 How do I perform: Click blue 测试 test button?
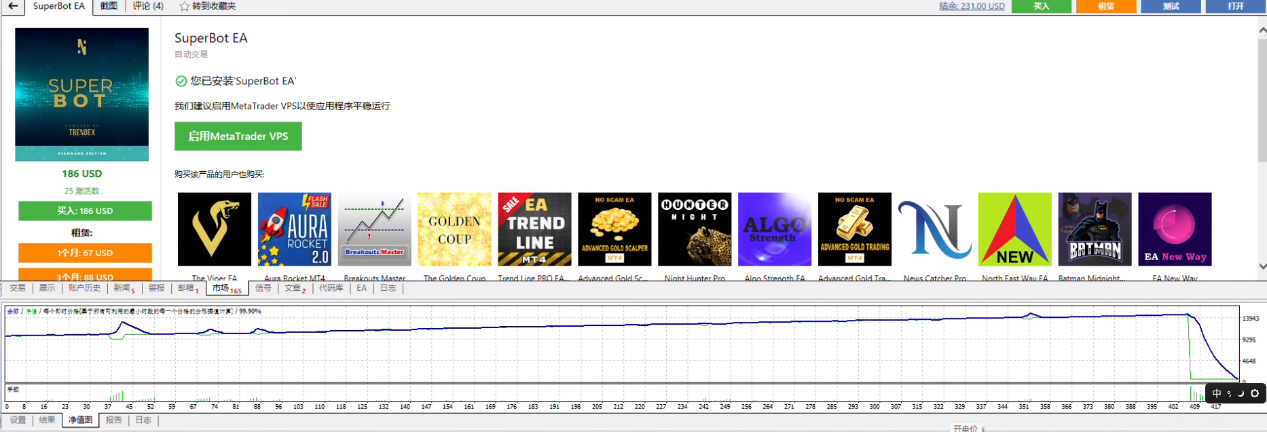point(1171,6)
